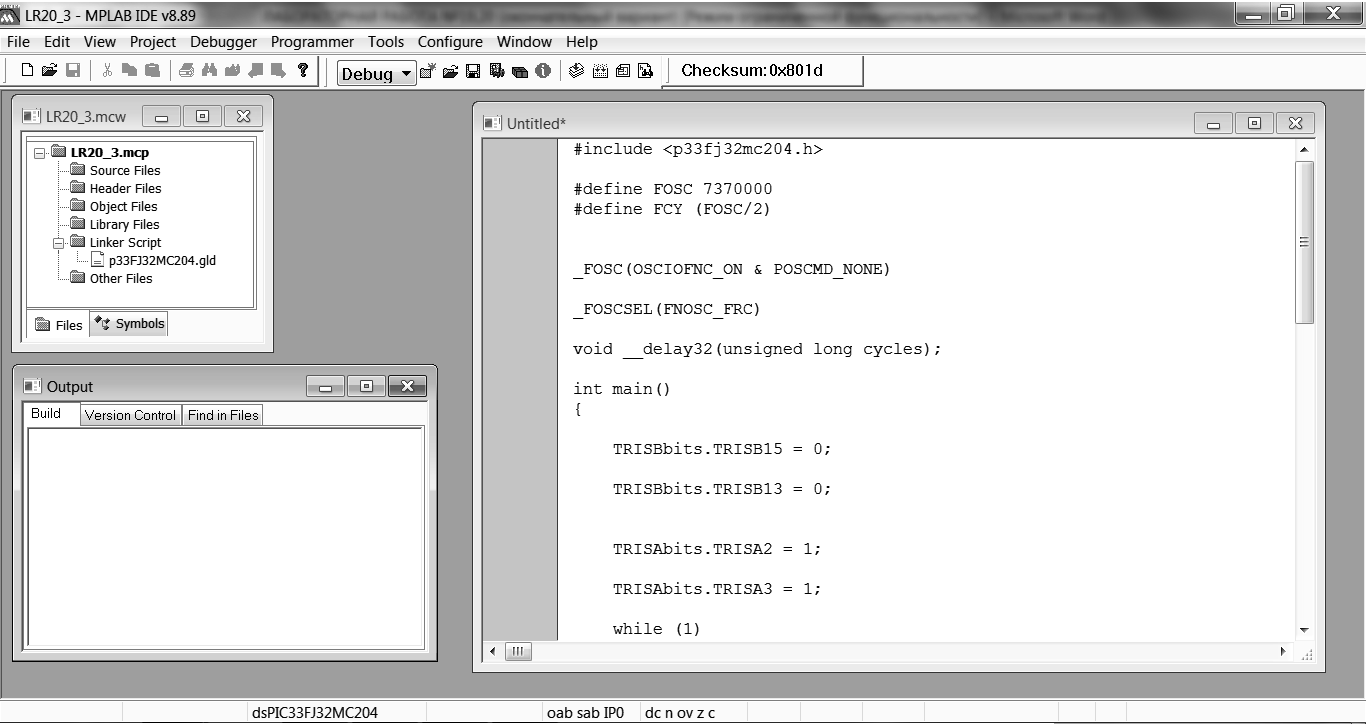Open the Tools menu
The height and width of the screenshot is (727, 1370).
coord(386,42)
